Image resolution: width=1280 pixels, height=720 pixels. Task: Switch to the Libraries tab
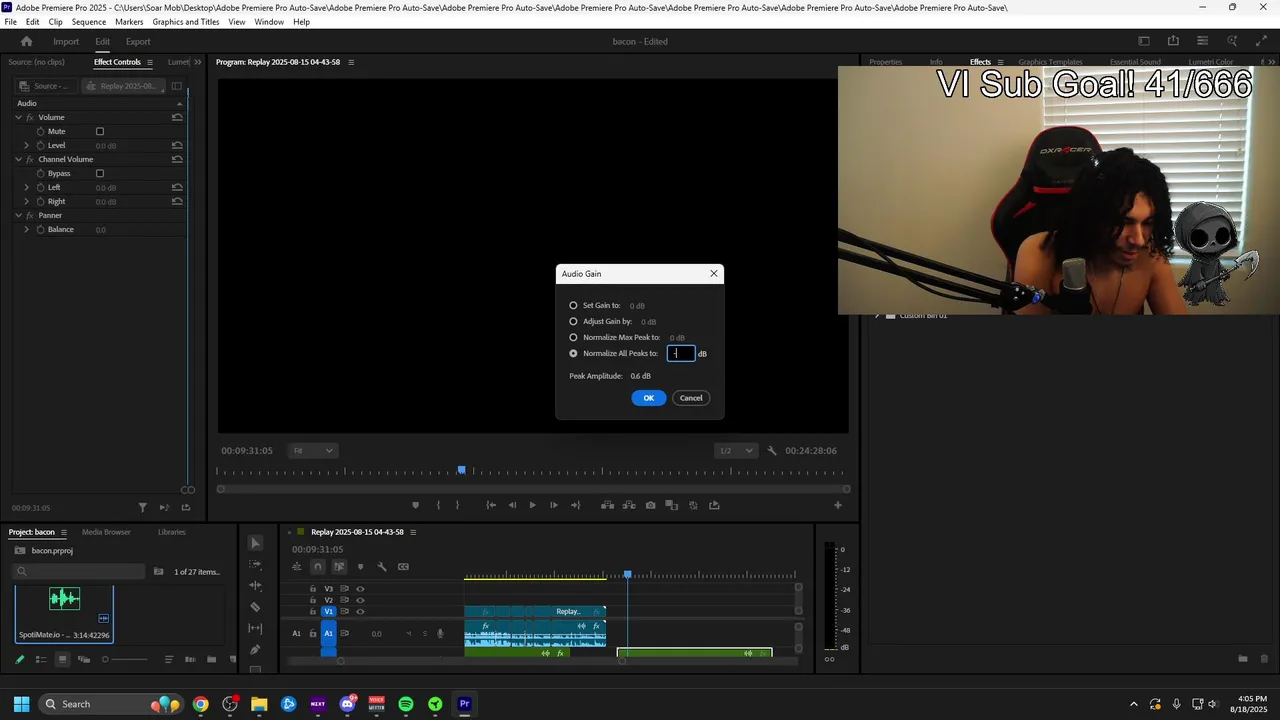[172, 532]
